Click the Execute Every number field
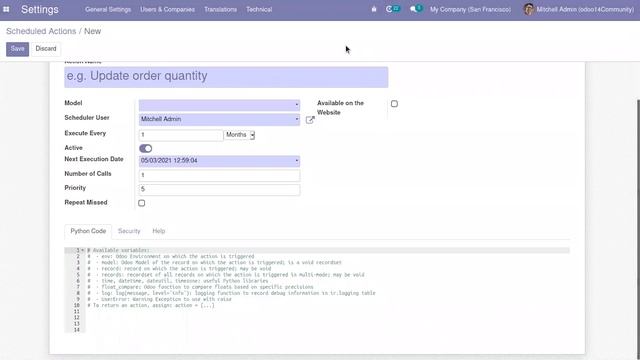Viewport: 640px width, 360px height. 181,135
